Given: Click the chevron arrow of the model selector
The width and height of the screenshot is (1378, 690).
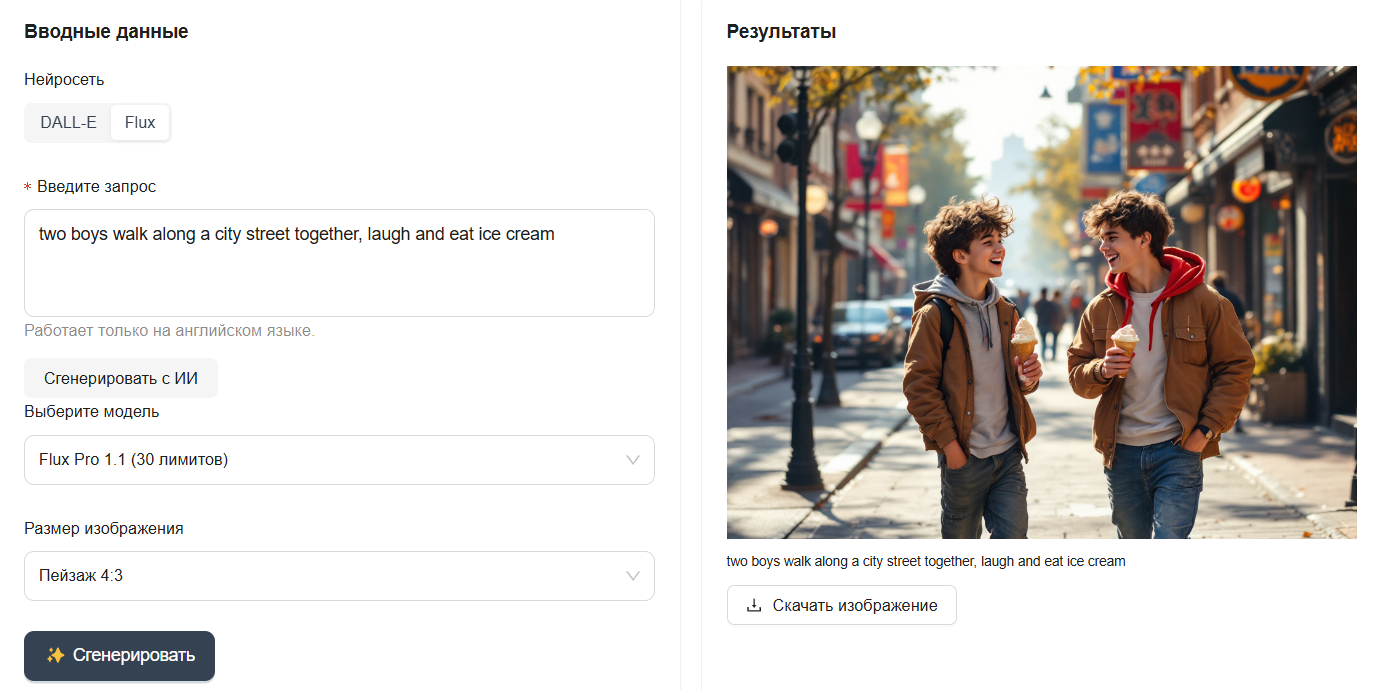Looking at the screenshot, I should (633, 460).
